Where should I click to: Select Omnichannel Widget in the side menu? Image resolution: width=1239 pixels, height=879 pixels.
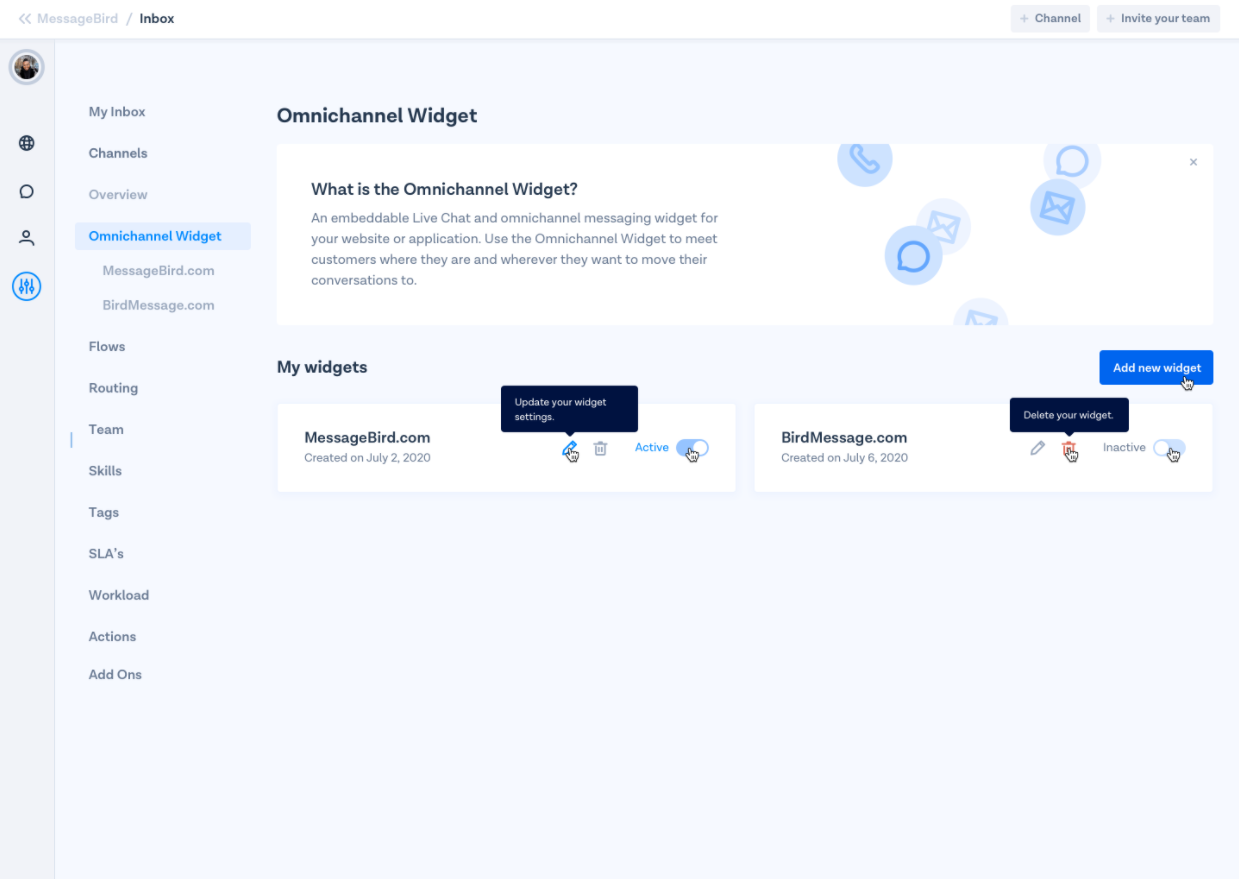tap(155, 236)
